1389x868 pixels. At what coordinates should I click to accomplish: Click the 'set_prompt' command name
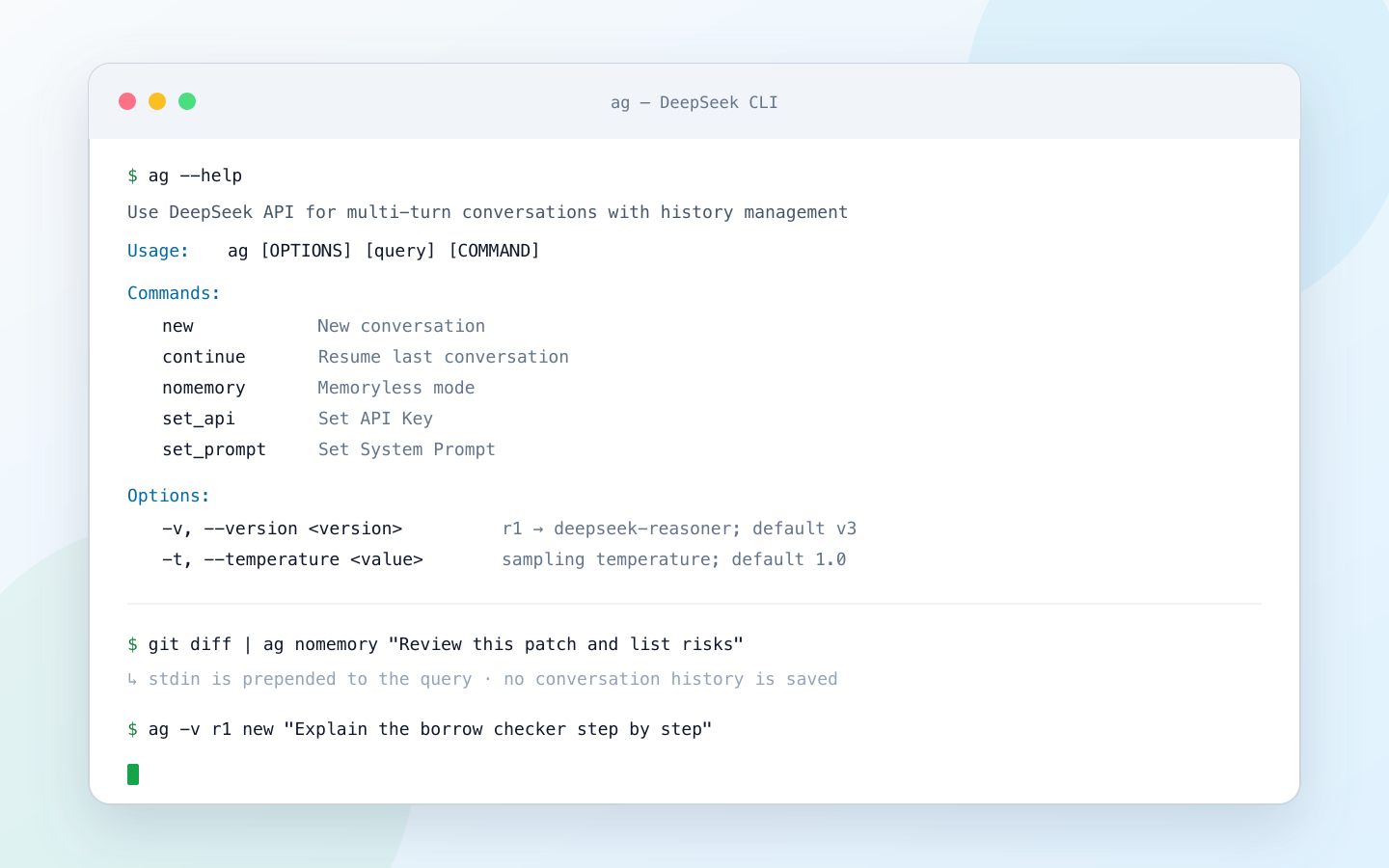click(214, 449)
